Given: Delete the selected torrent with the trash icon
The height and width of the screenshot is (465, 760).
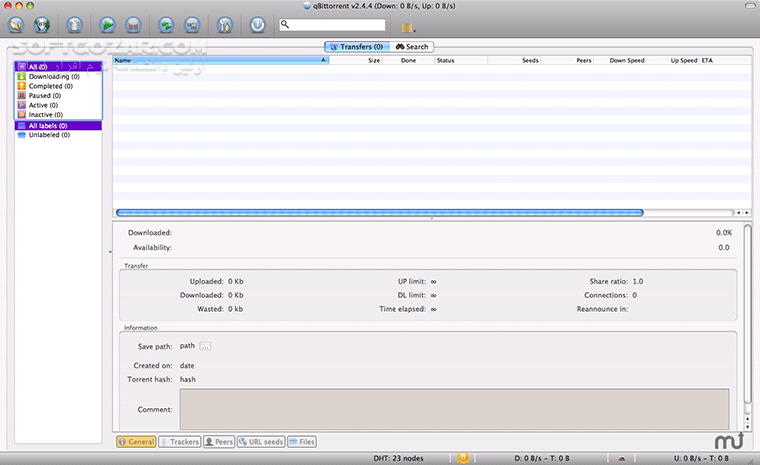Looking at the screenshot, I should 74,25.
